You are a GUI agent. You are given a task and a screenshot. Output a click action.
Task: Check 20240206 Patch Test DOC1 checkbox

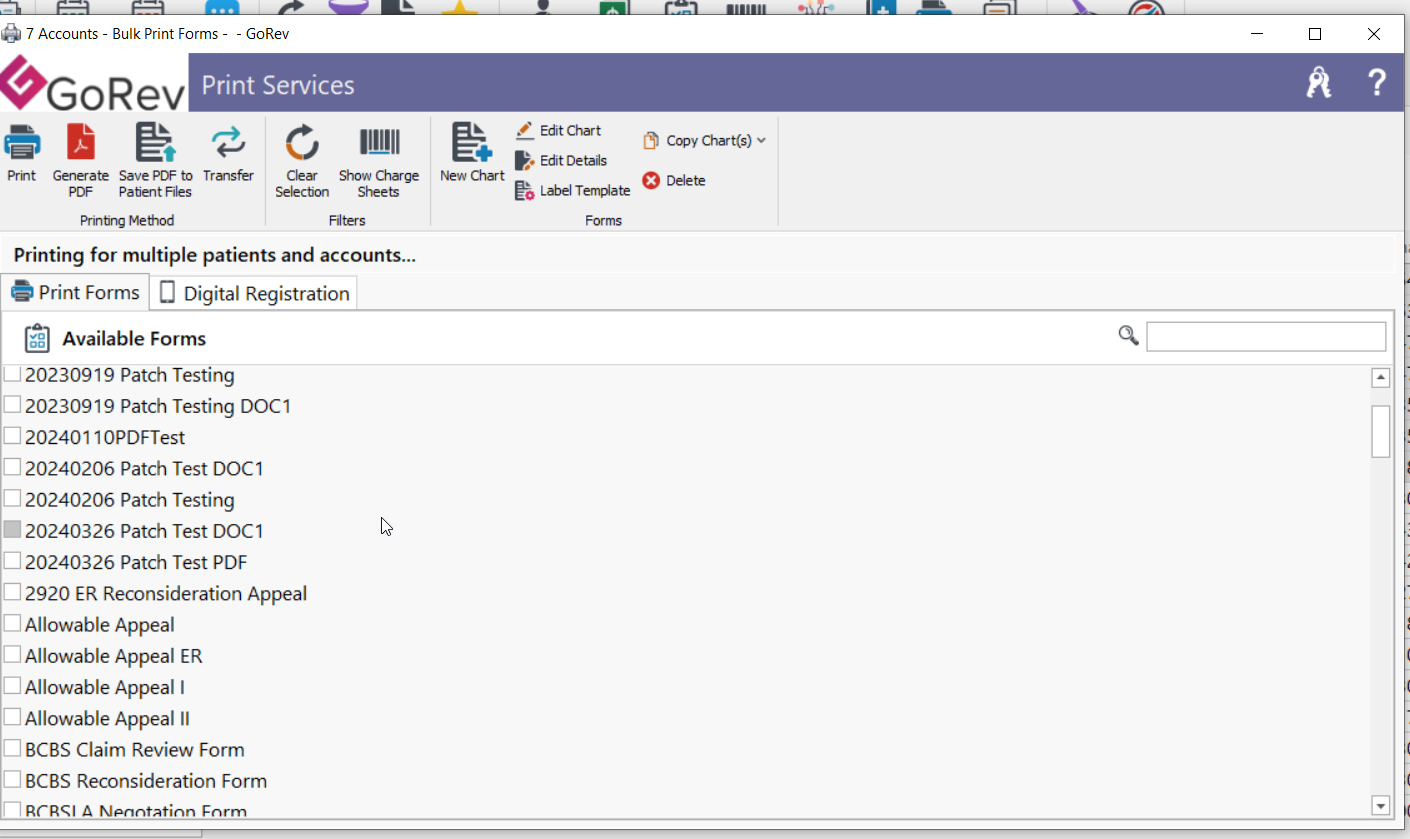tap(12, 467)
